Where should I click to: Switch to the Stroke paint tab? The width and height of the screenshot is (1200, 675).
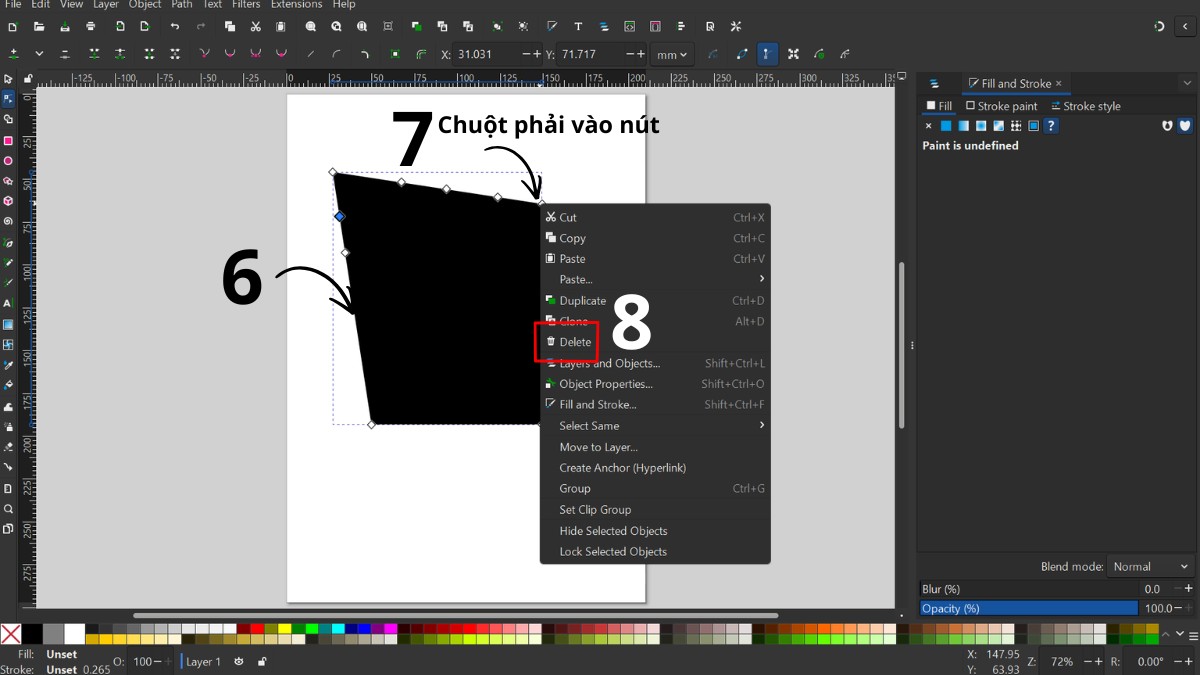(x=1002, y=106)
